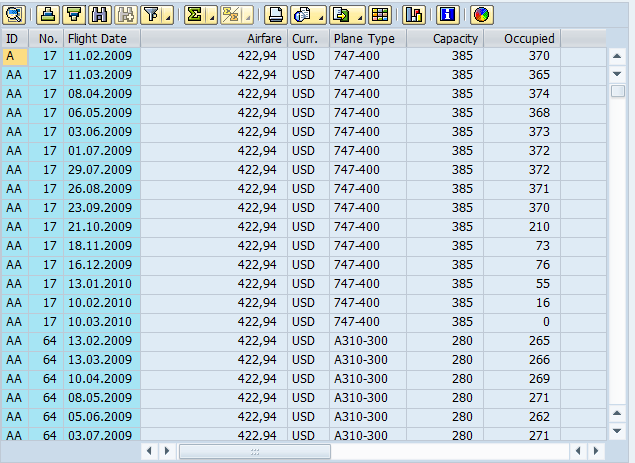635x463 pixels.
Task: Click the Plane Type column header
Action: [x=367, y=38]
